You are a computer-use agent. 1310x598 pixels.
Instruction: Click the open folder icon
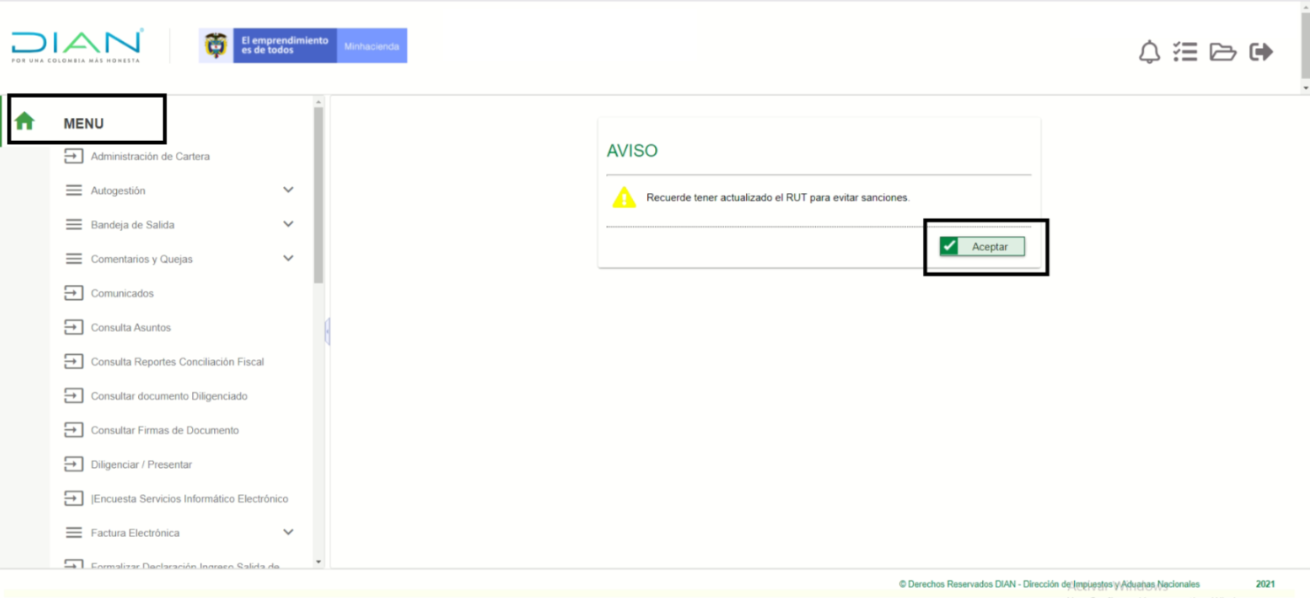point(1222,52)
